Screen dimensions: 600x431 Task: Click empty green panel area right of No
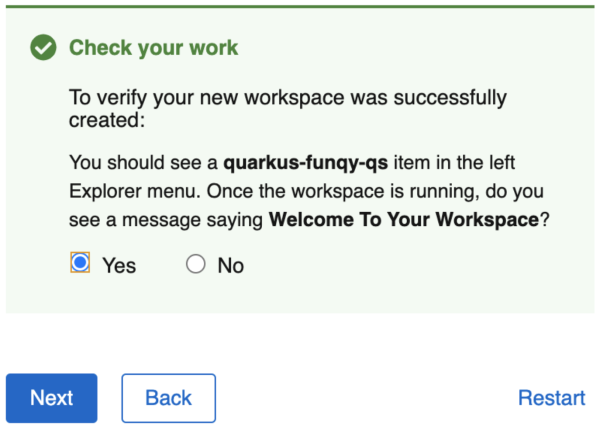click(420, 265)
